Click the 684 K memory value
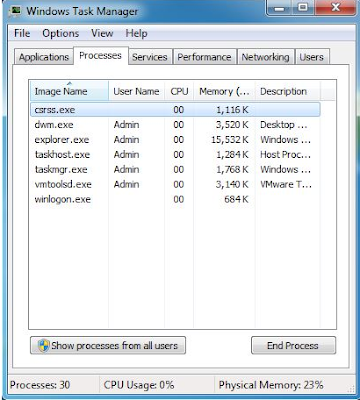 pos(236,199)
